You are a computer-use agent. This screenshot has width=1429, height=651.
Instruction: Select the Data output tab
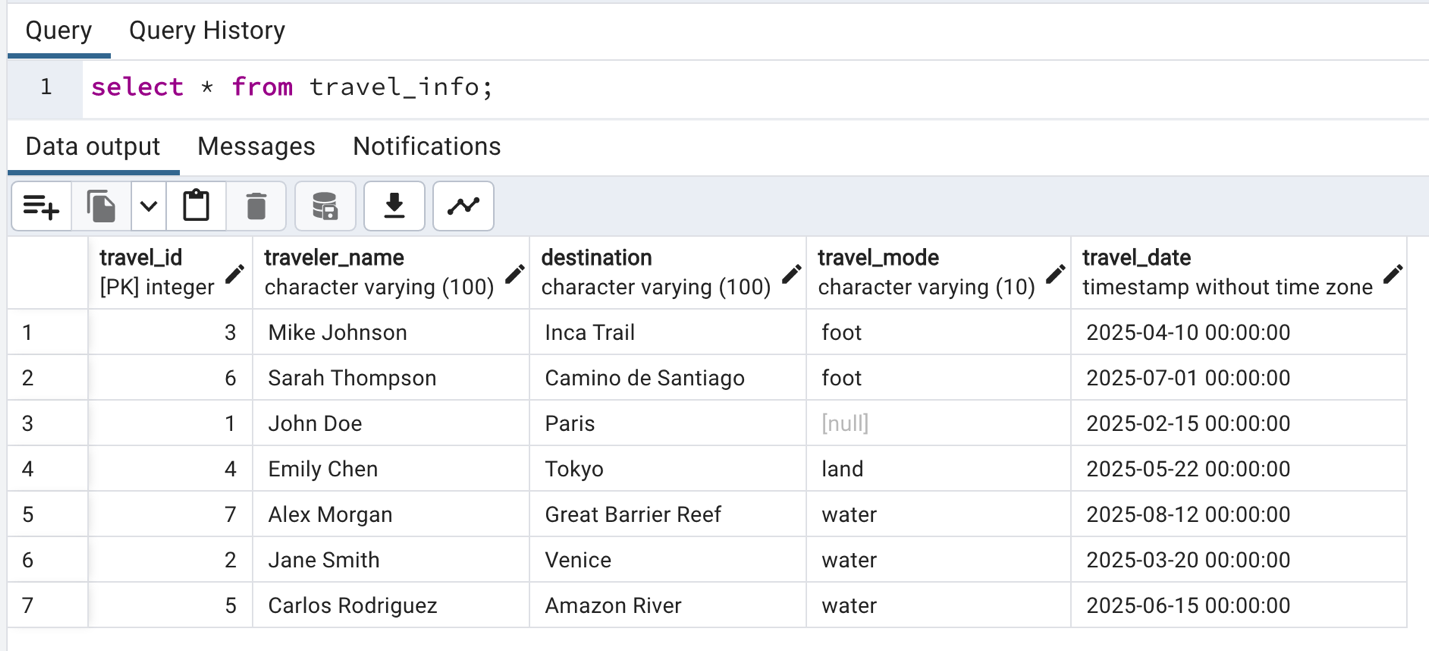click(93, 147)
